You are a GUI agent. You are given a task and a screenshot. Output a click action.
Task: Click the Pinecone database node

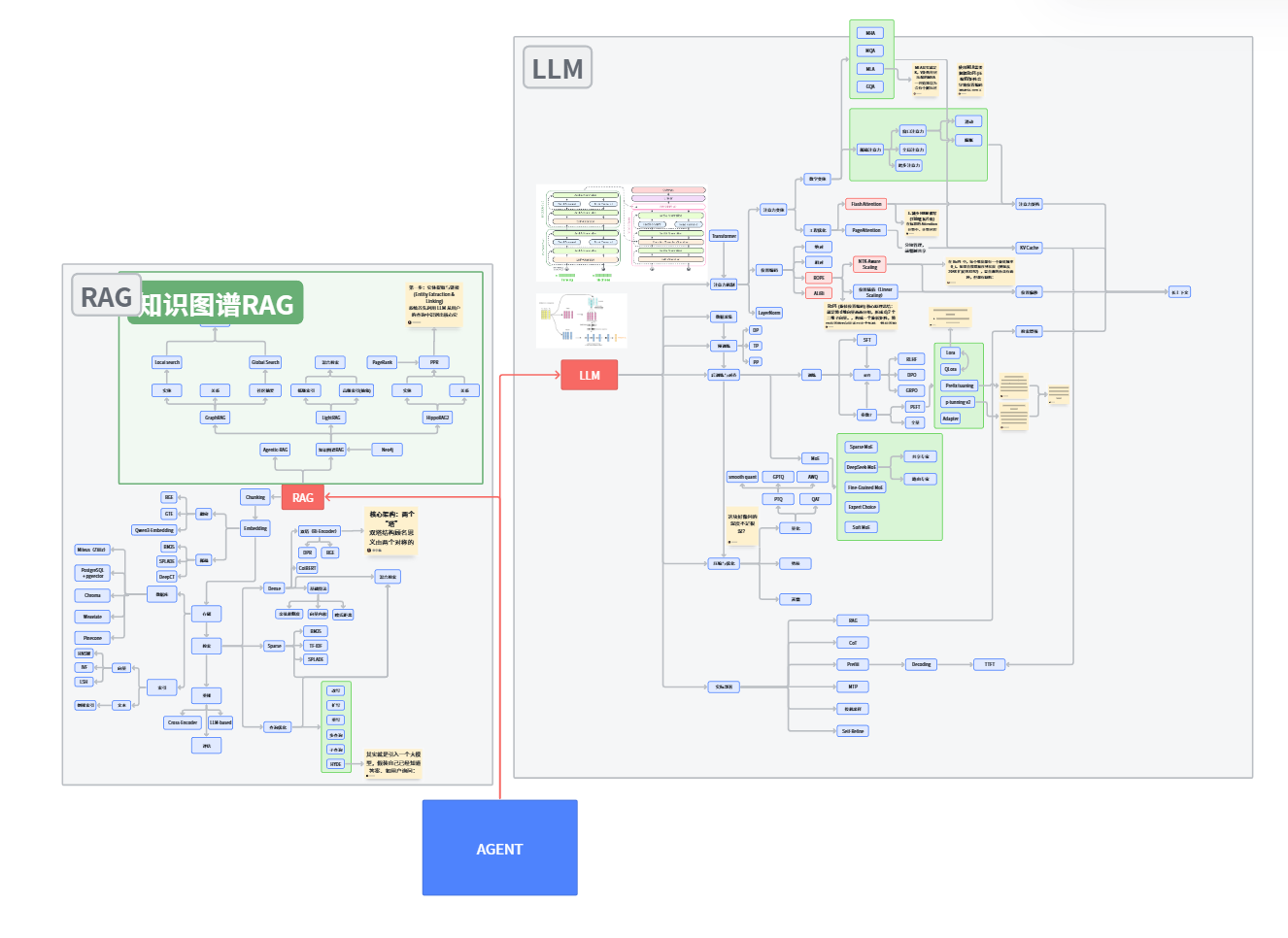[x=92, y=638]
